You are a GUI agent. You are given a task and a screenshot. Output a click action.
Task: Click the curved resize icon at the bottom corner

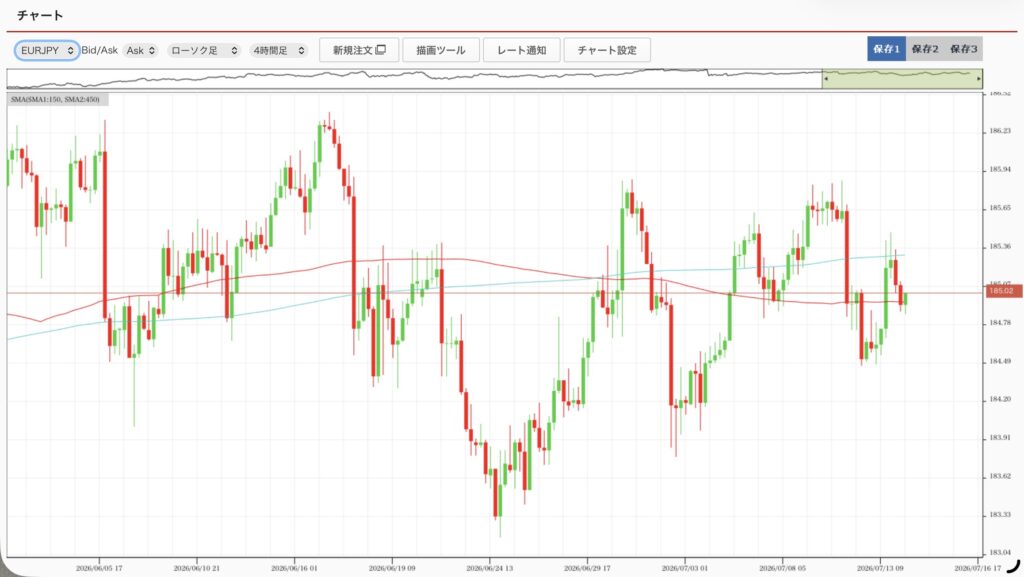click(x=1013, y=565)
